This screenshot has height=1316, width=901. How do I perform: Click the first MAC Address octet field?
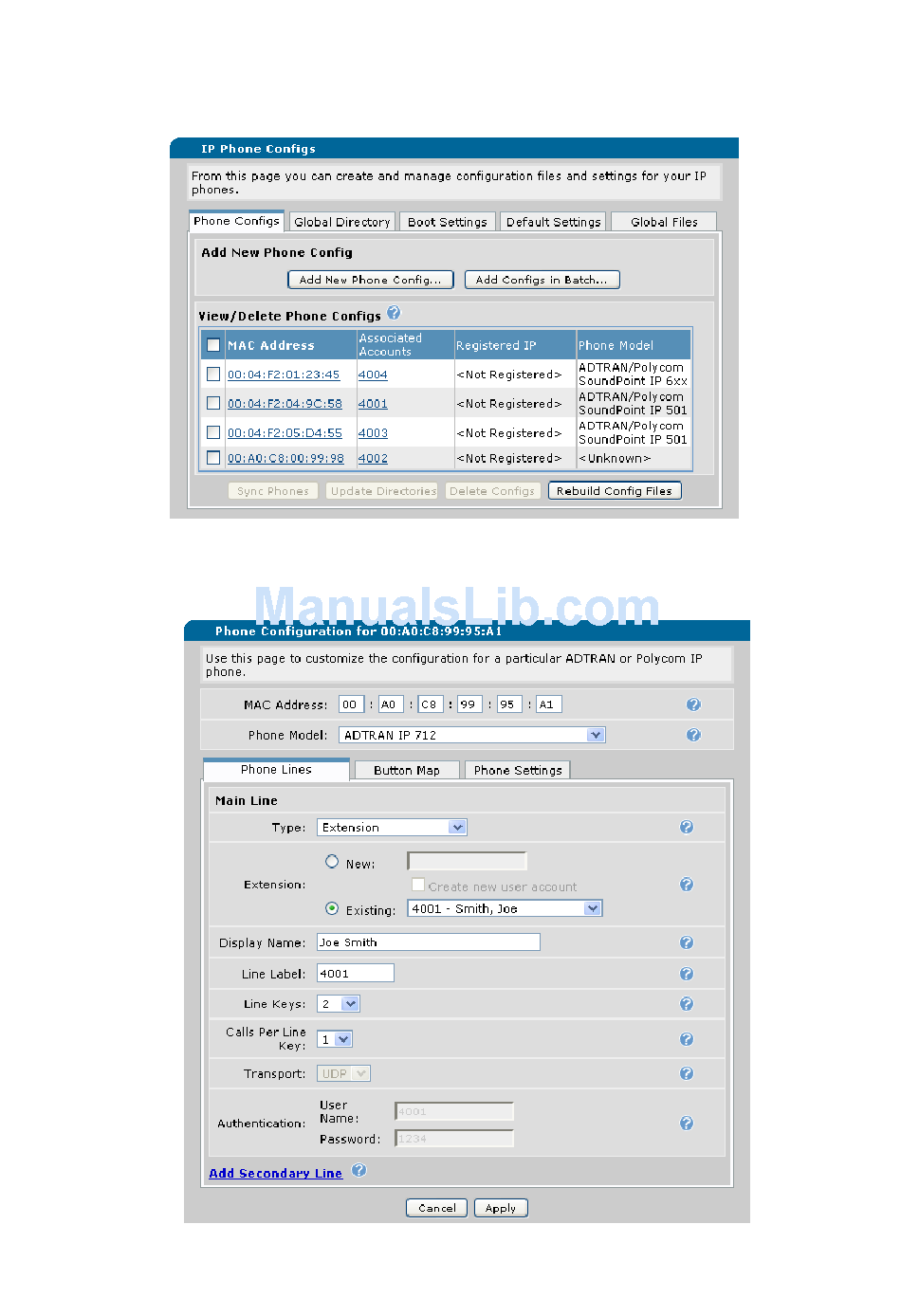pyautogui.click(x=351, y=704)
